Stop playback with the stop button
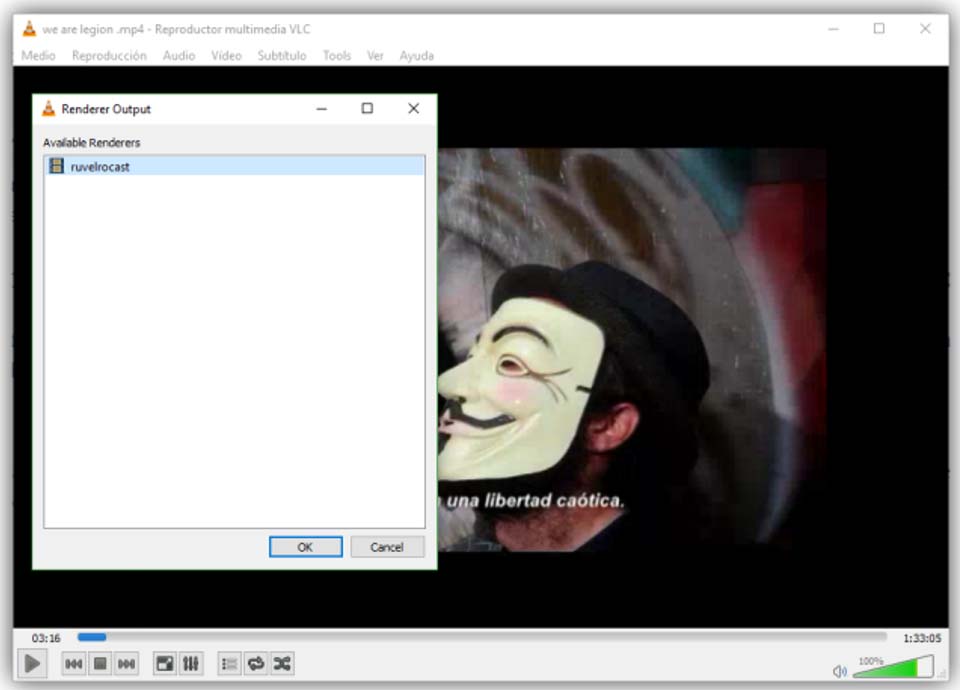 tap(100, 664)
